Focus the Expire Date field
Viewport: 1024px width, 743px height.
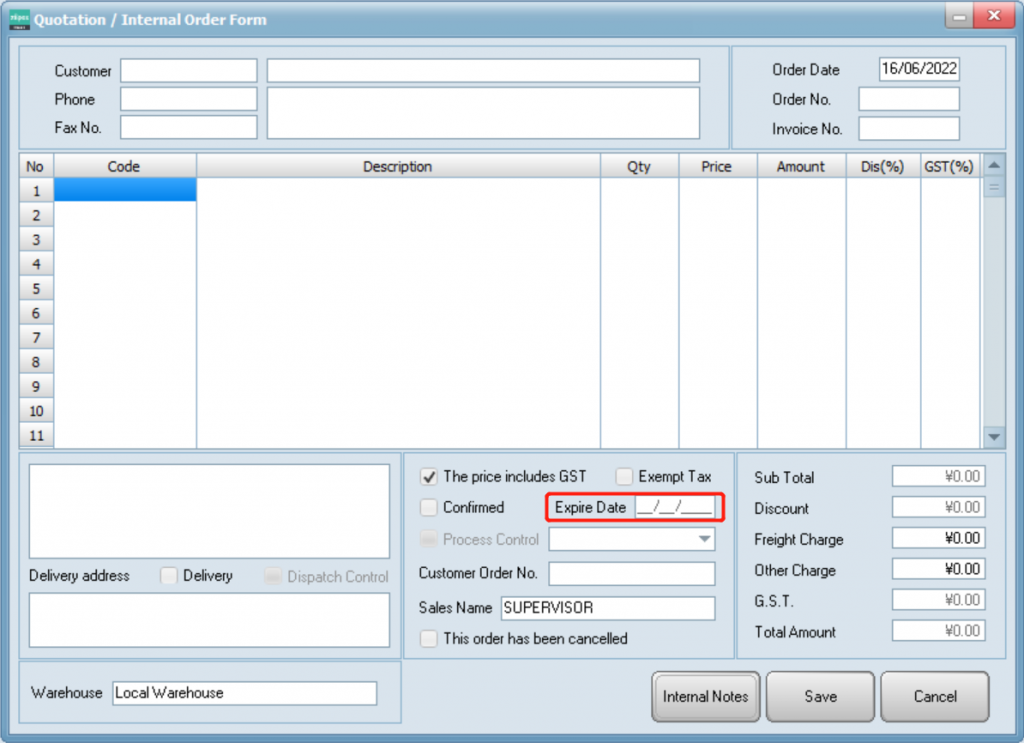(x=675, y=507)
